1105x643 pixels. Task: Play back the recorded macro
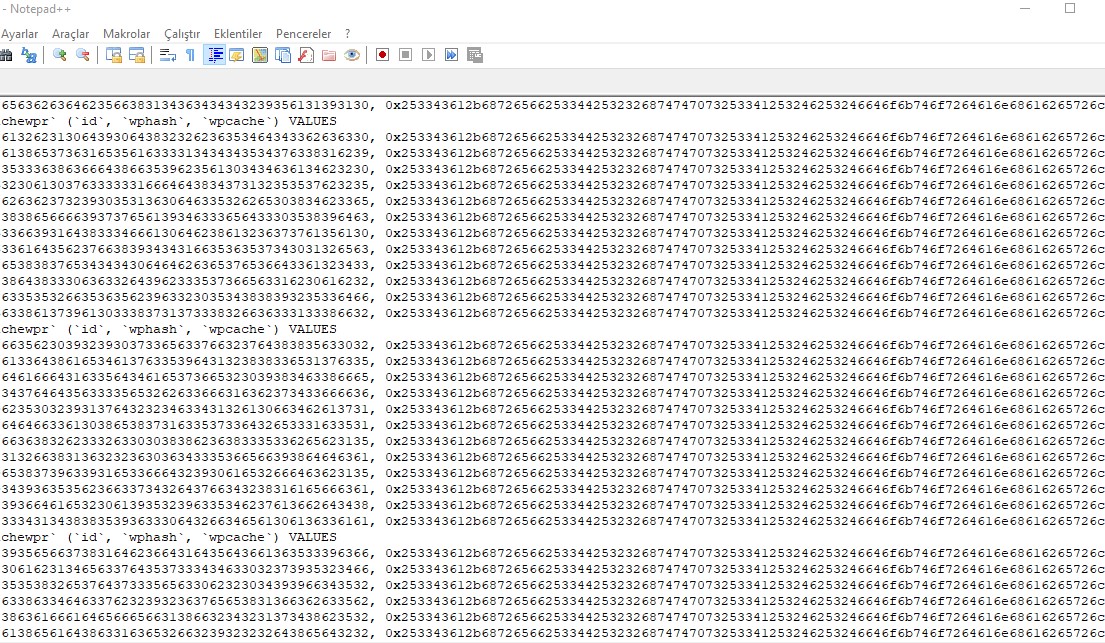428,55
